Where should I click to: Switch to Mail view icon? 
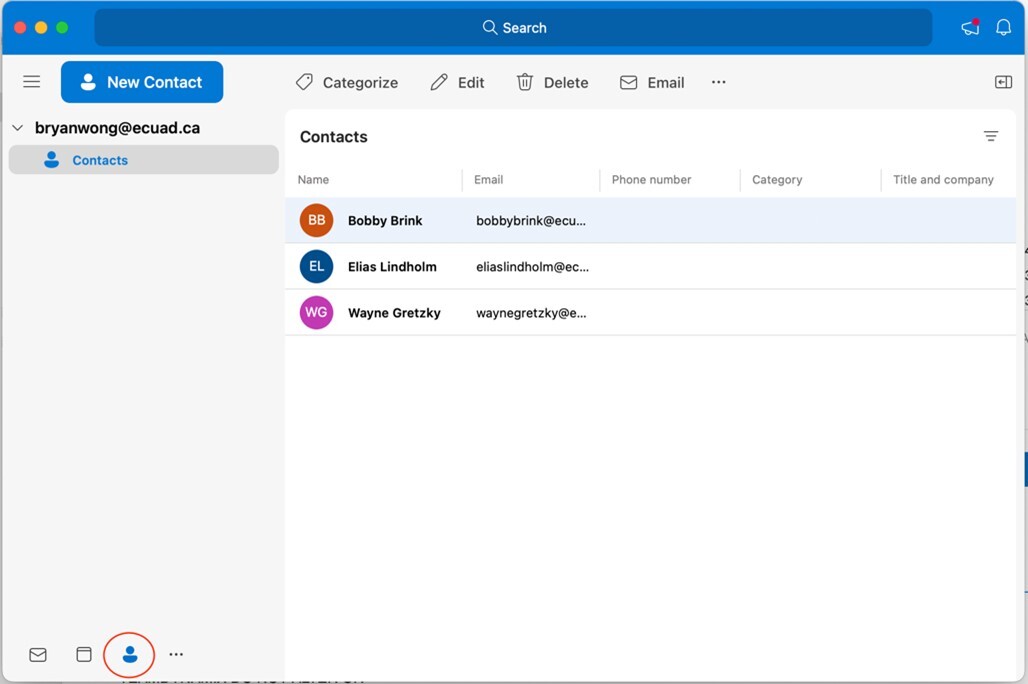[x=38, y=654]
